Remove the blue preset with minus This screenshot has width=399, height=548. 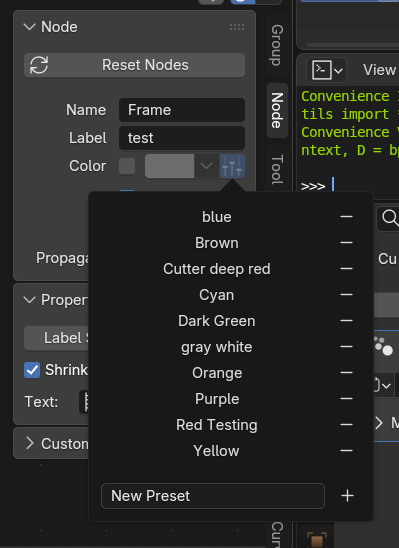(346, 217)
